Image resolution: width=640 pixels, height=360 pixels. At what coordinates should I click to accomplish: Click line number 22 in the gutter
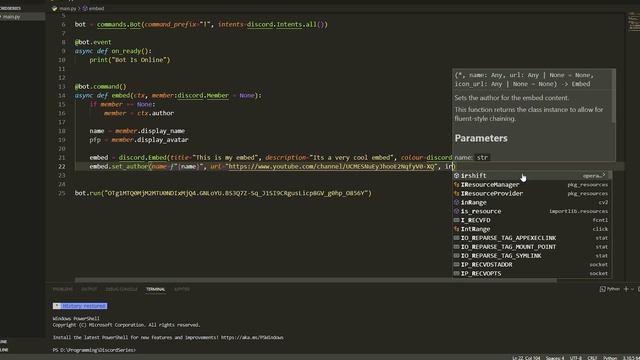click(62, 167)
